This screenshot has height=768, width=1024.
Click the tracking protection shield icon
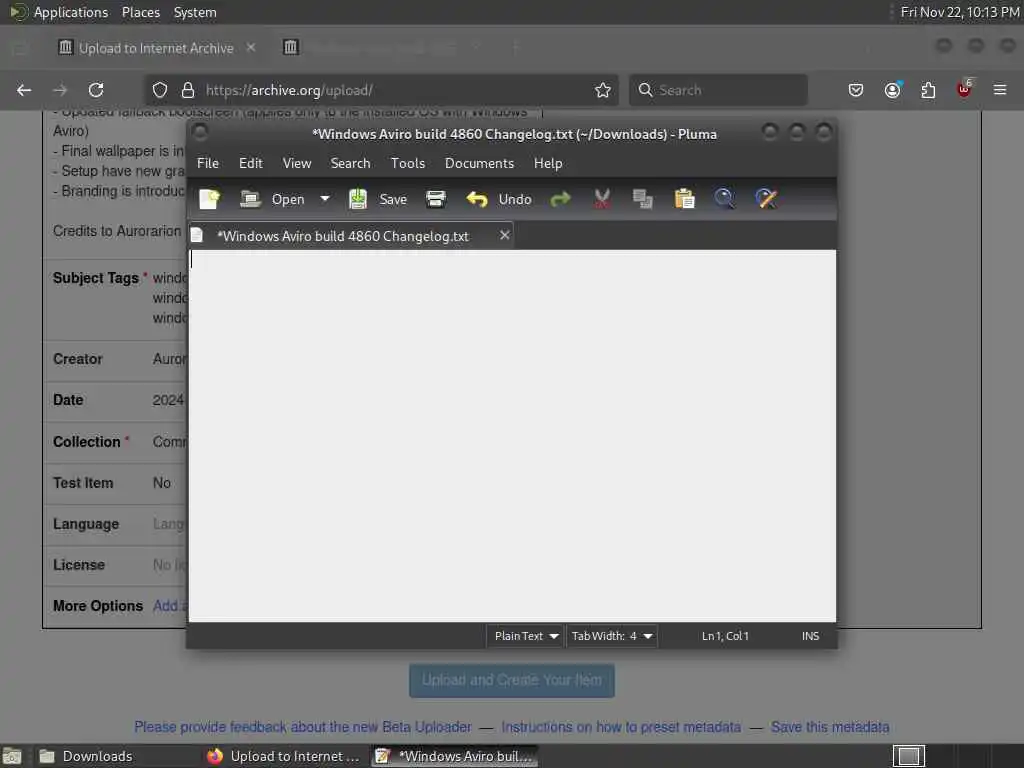pyautogui.click(x=160, y=90)
